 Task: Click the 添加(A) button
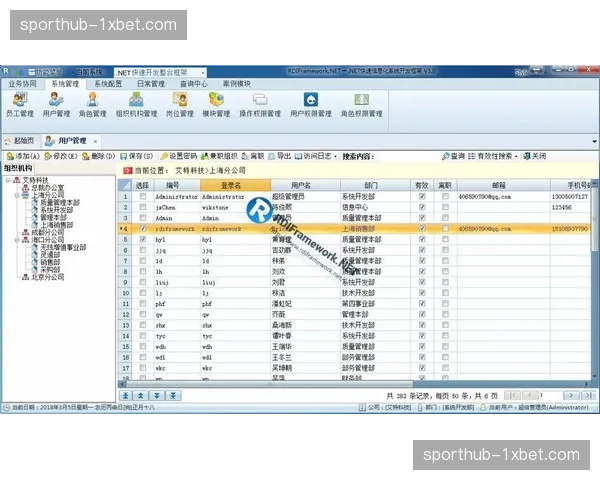pos(22,156)
